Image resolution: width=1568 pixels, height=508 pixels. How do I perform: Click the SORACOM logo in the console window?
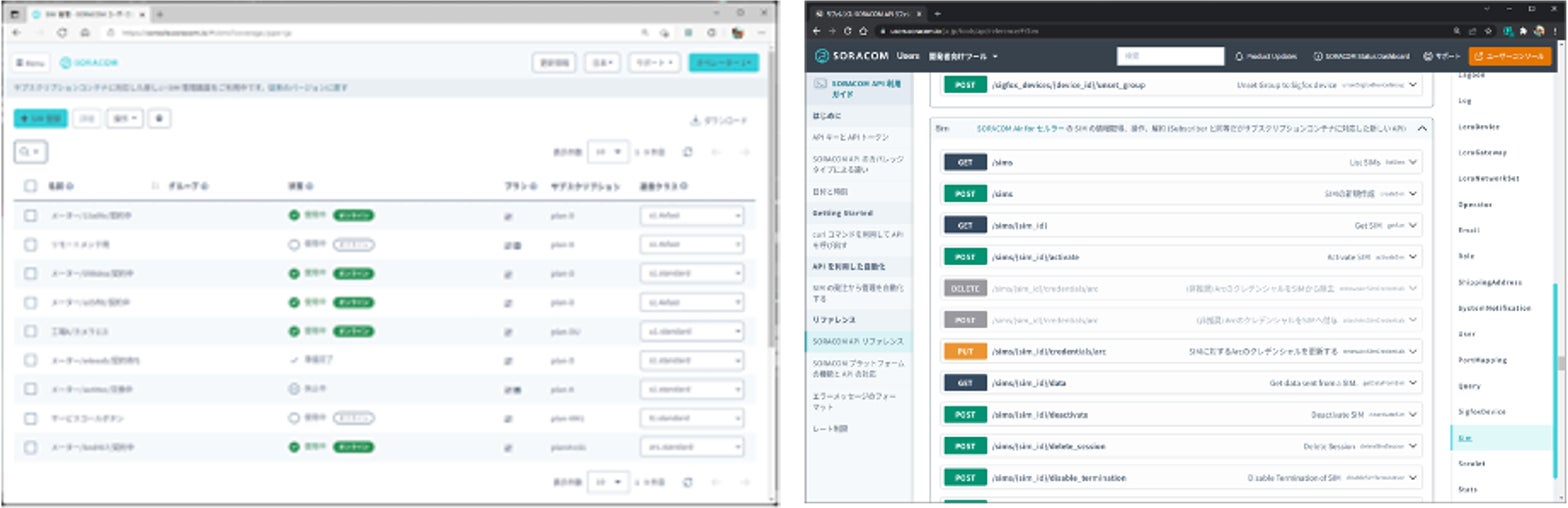click(89, 62)
